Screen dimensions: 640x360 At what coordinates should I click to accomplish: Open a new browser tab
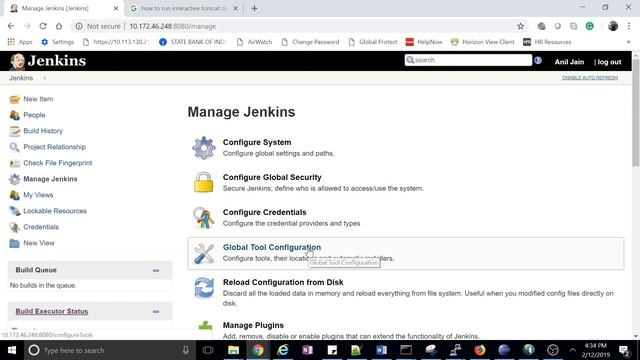point(255,8)
